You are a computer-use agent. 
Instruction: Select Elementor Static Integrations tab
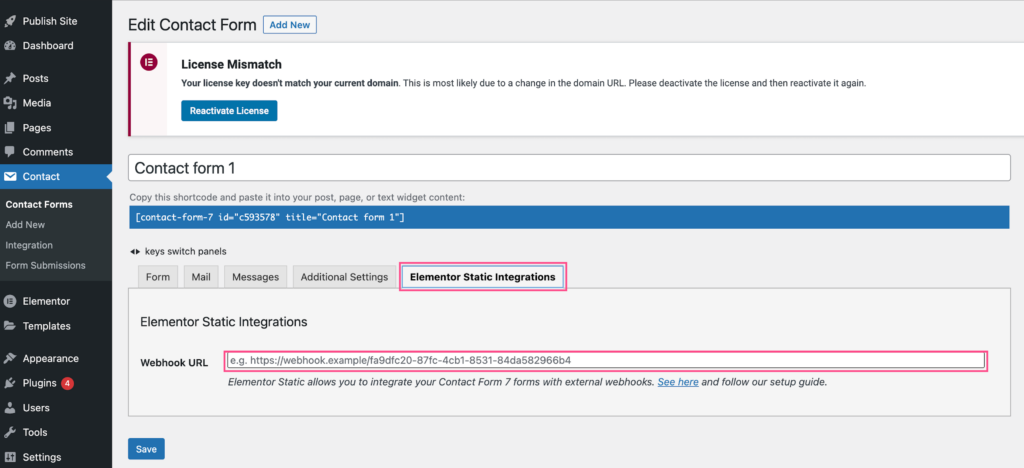point(483,277)
